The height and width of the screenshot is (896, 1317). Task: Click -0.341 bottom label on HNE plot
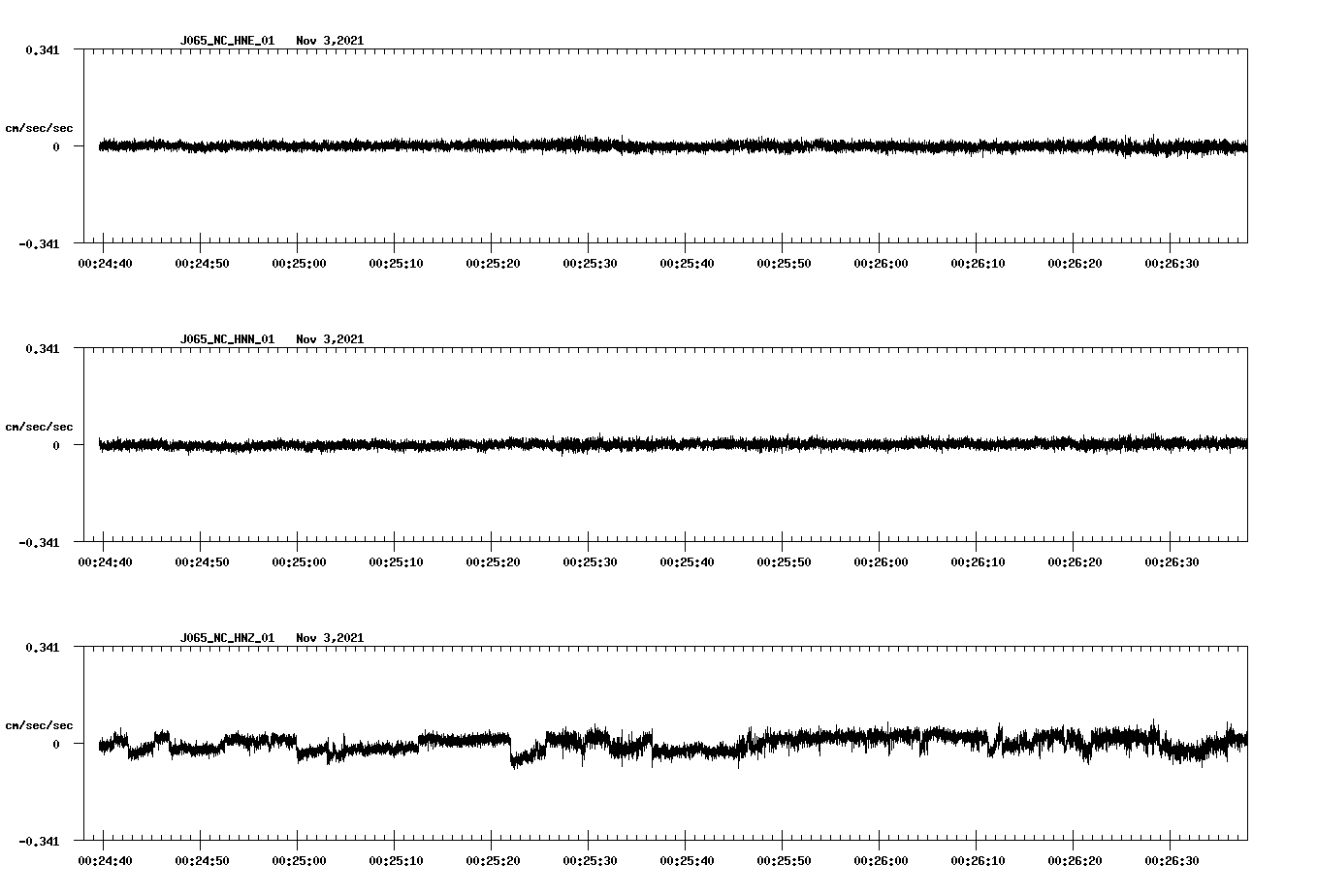(39, 244)
